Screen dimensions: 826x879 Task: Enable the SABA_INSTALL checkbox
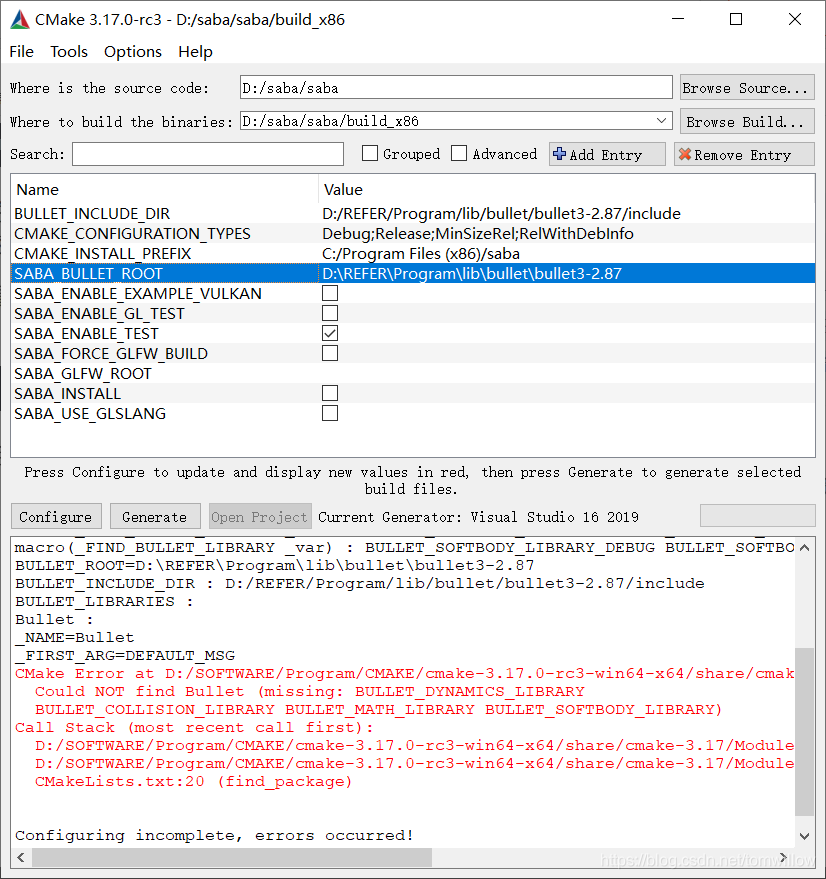coord(330,394)
